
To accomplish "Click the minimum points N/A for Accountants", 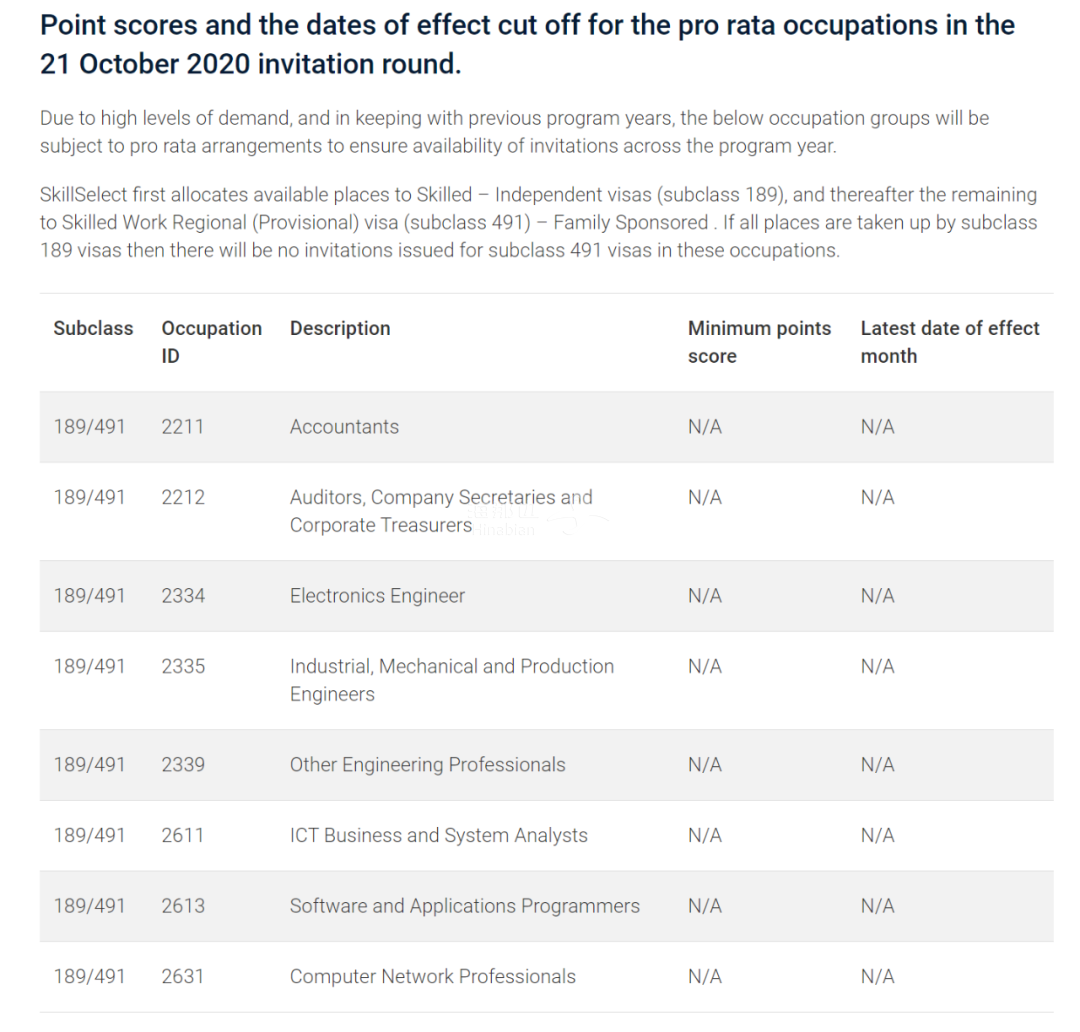I will click(705, 427).
